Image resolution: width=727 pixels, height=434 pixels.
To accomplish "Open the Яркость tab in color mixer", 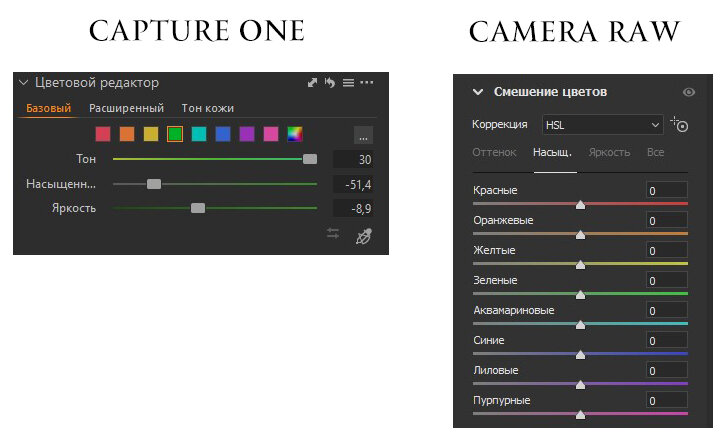I will [609, 152].
